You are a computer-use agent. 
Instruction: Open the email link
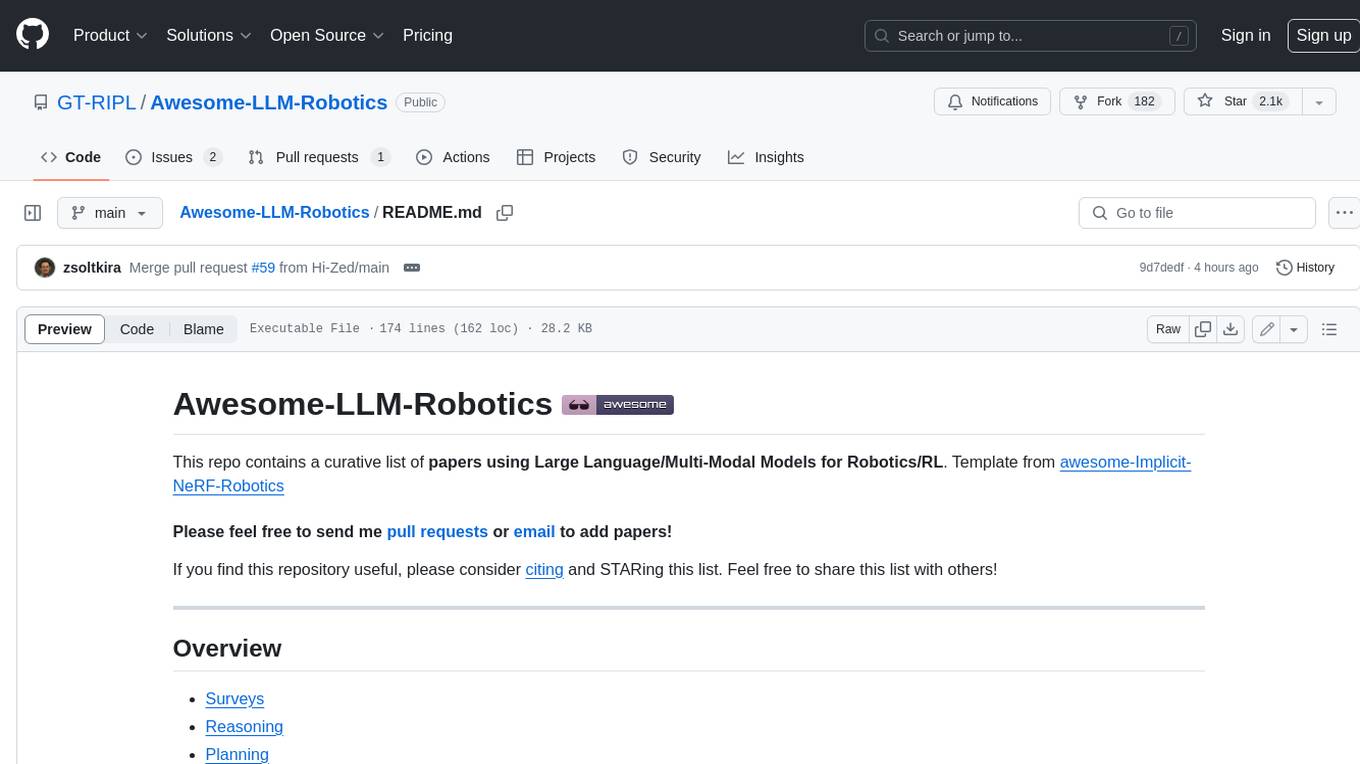click(x=534, y=532)
